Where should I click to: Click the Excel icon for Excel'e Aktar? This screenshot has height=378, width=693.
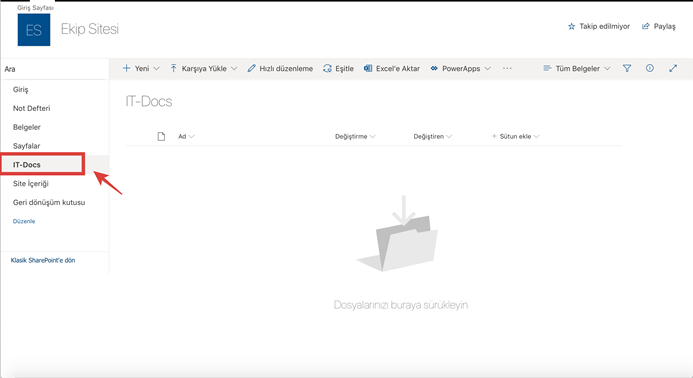368,68
